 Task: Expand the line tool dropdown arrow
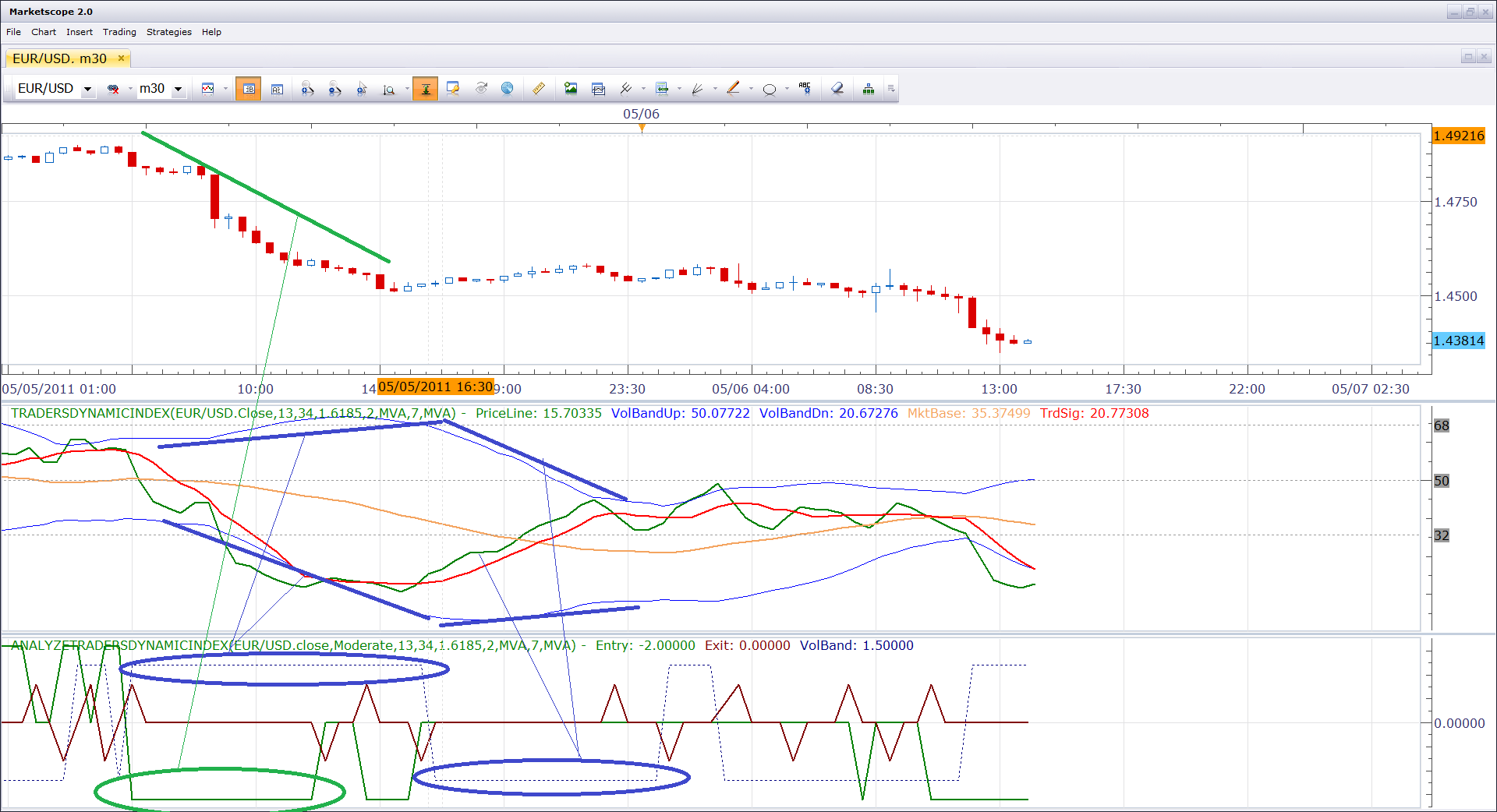(751, 89)
